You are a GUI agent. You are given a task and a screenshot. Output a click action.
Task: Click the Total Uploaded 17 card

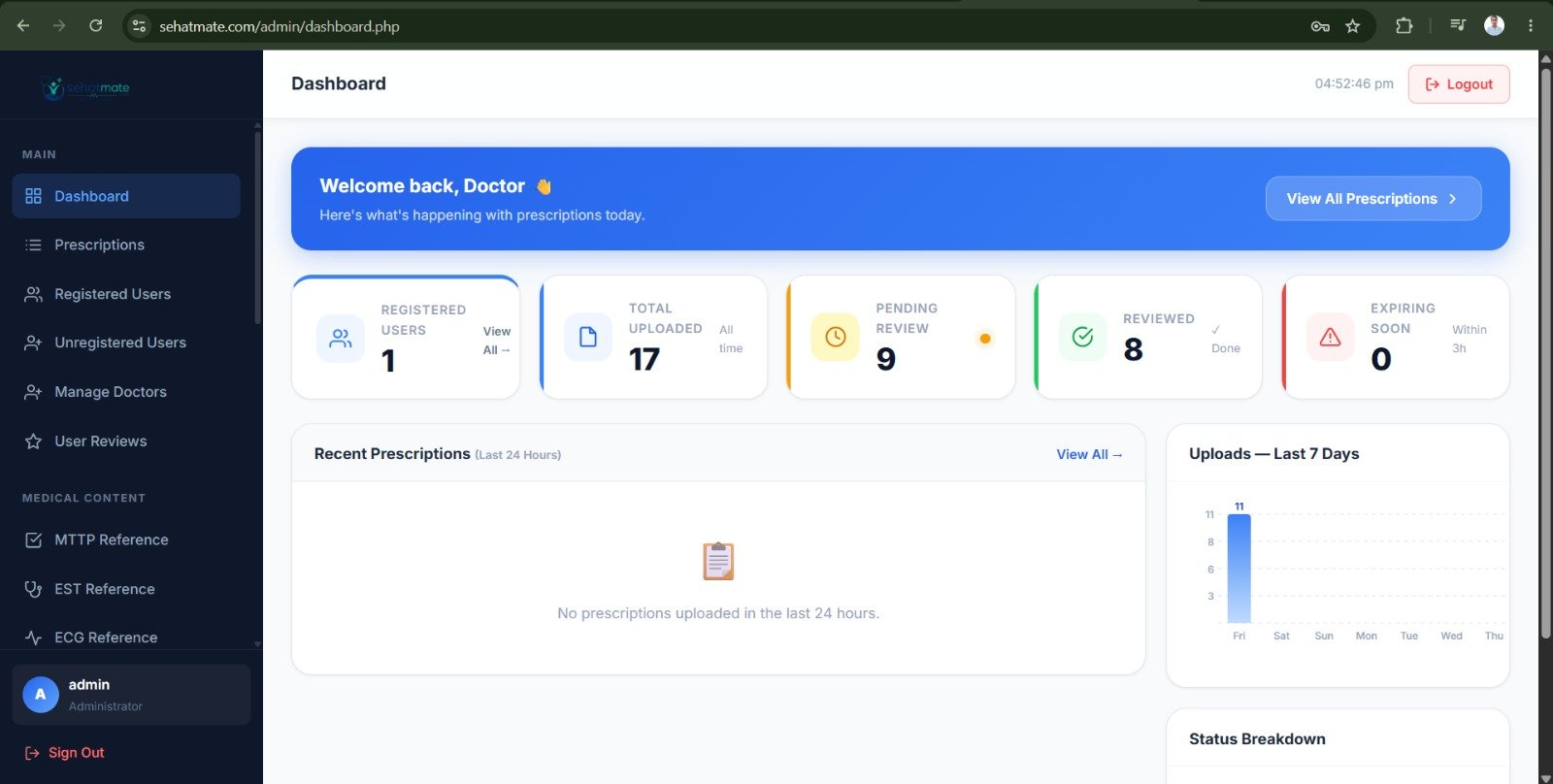click(653, 337)
